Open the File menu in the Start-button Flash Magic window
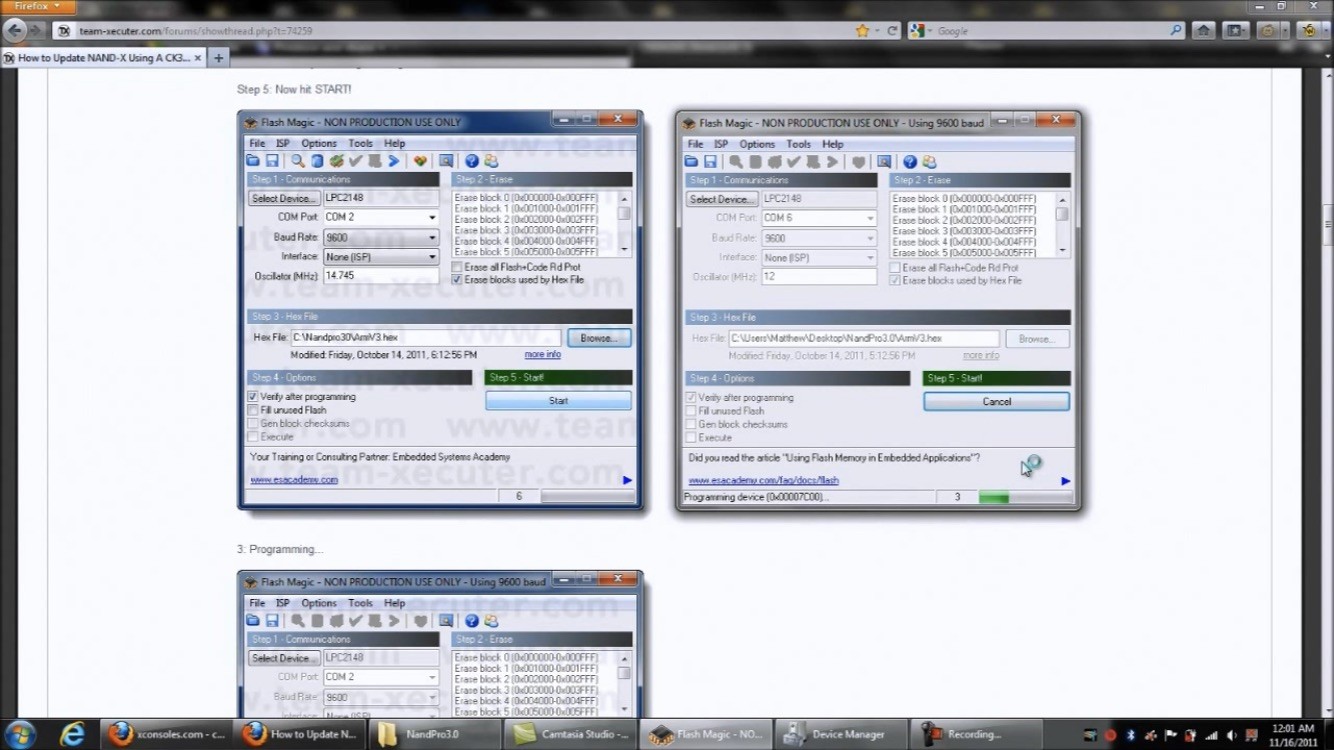The width and height of the screenshot is (1334, 750). coord(257,144)
